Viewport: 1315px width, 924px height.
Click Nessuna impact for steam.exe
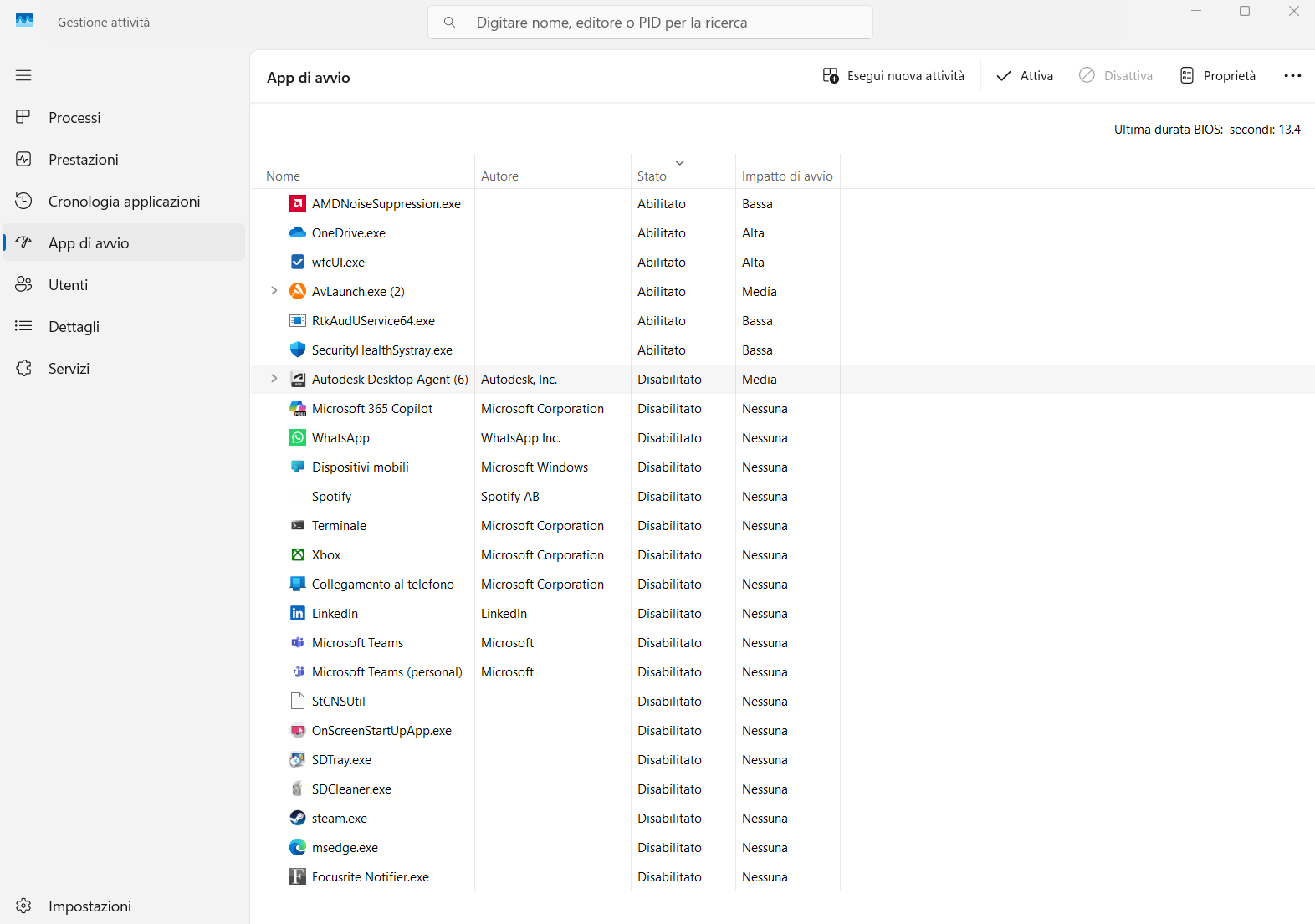[x=765, y=819]
